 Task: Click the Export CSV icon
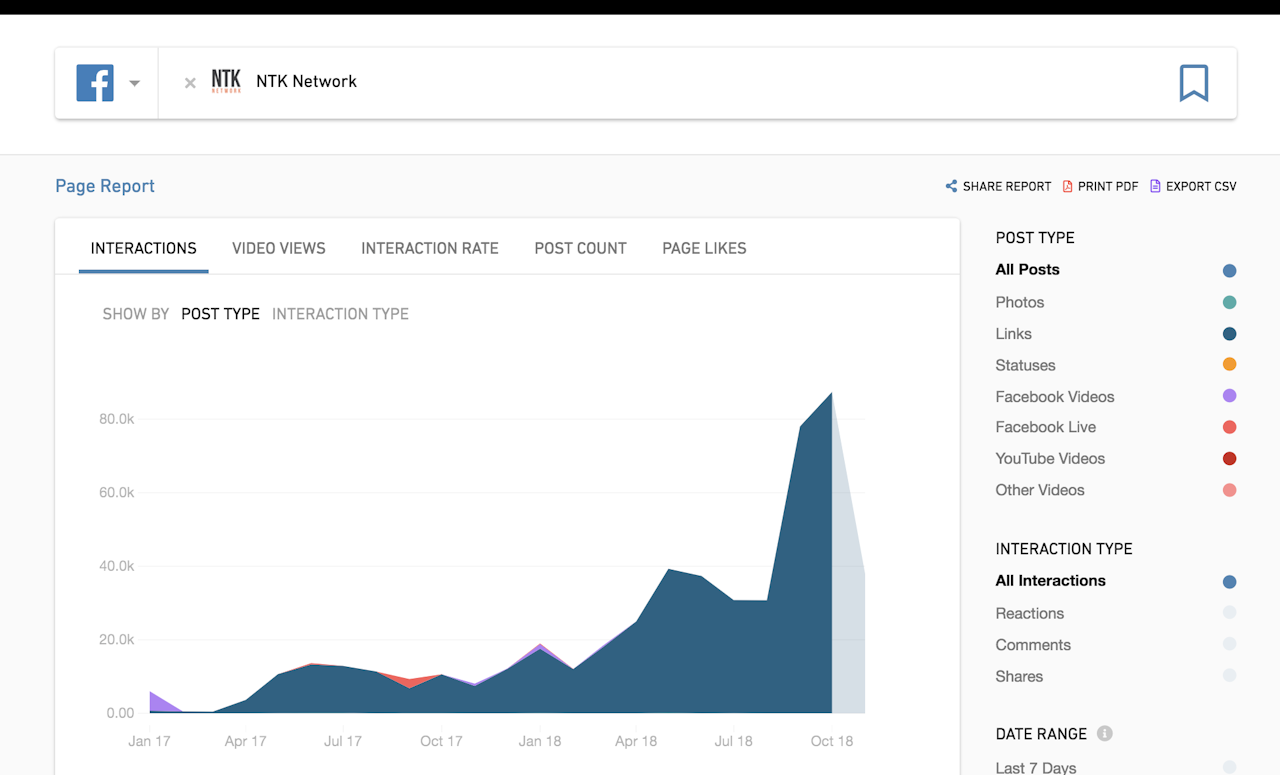1156,185
